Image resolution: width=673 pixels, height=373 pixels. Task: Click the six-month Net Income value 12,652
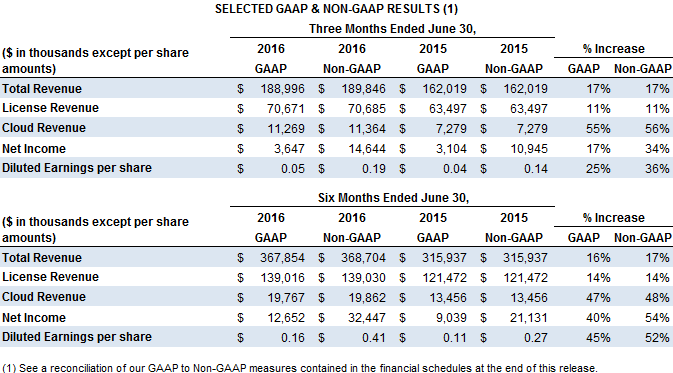[286, 318]
